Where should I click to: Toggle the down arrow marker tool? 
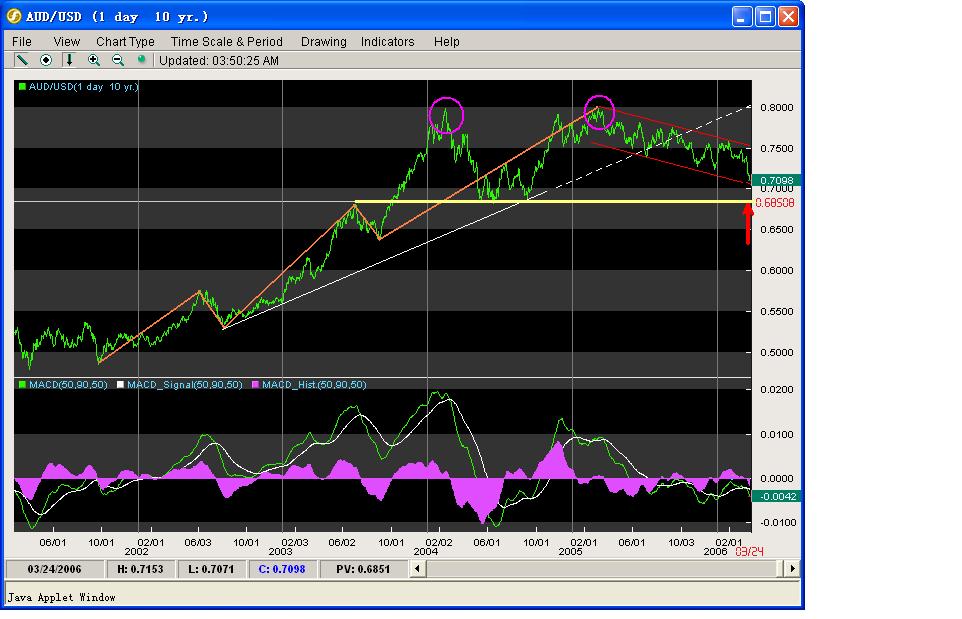[69, 60]
